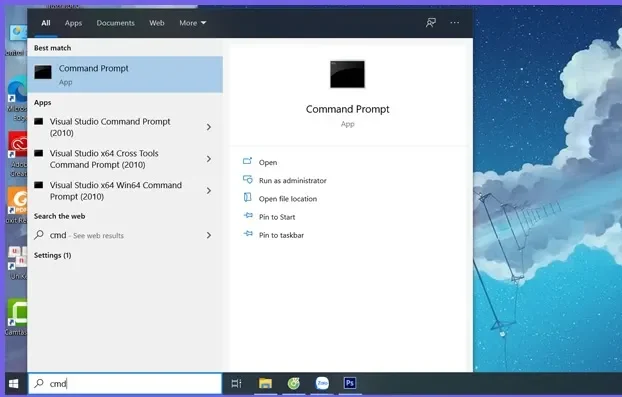Screen dimensions: 622x397
Task: Click the Command Prompt best match icon
Action: 43,73
